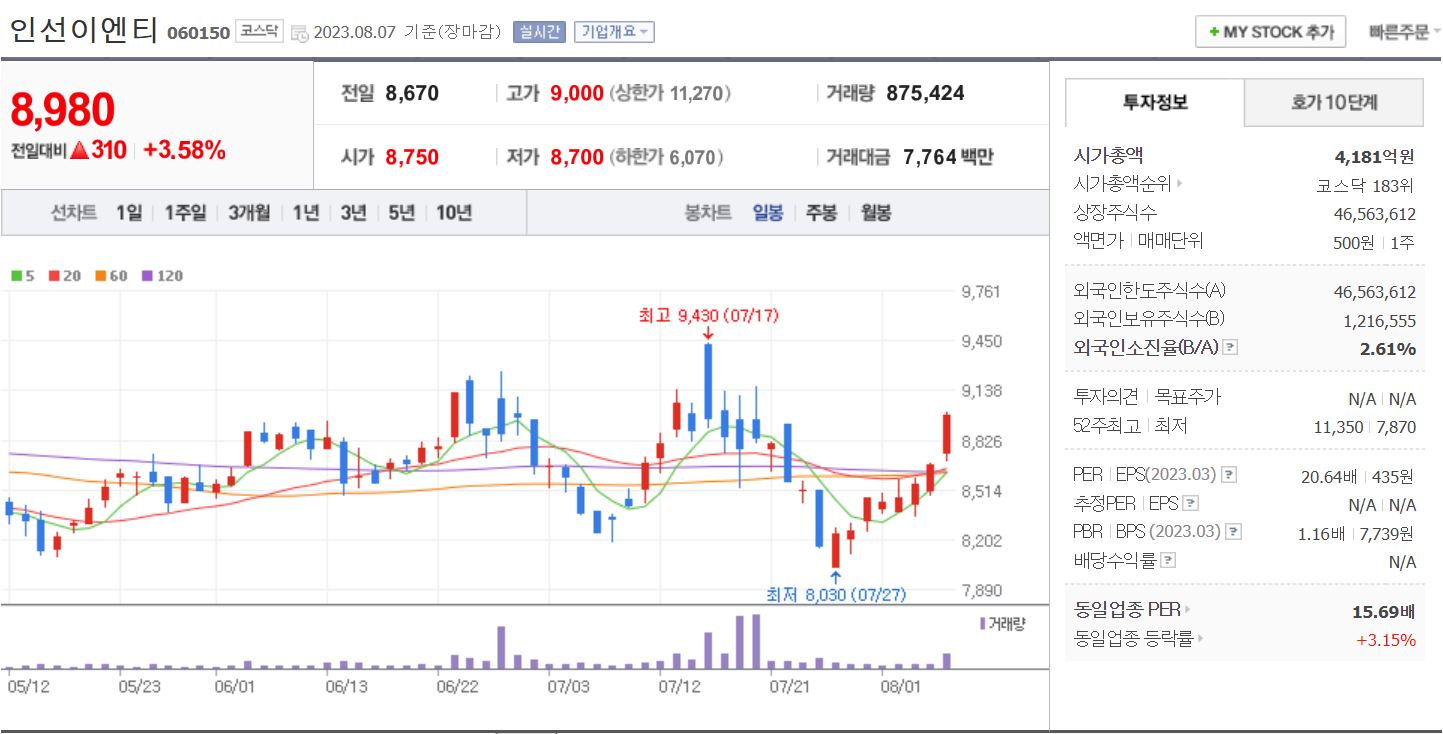
Task: Open help icon next to 외국인소진율(B/A)
Action: pos(1230,348)
